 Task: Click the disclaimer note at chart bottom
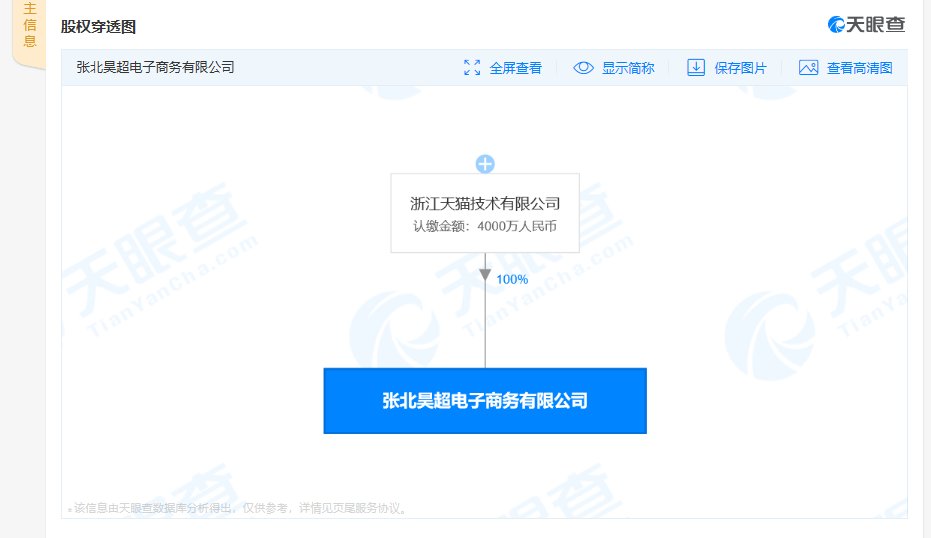tap(240, 509)
